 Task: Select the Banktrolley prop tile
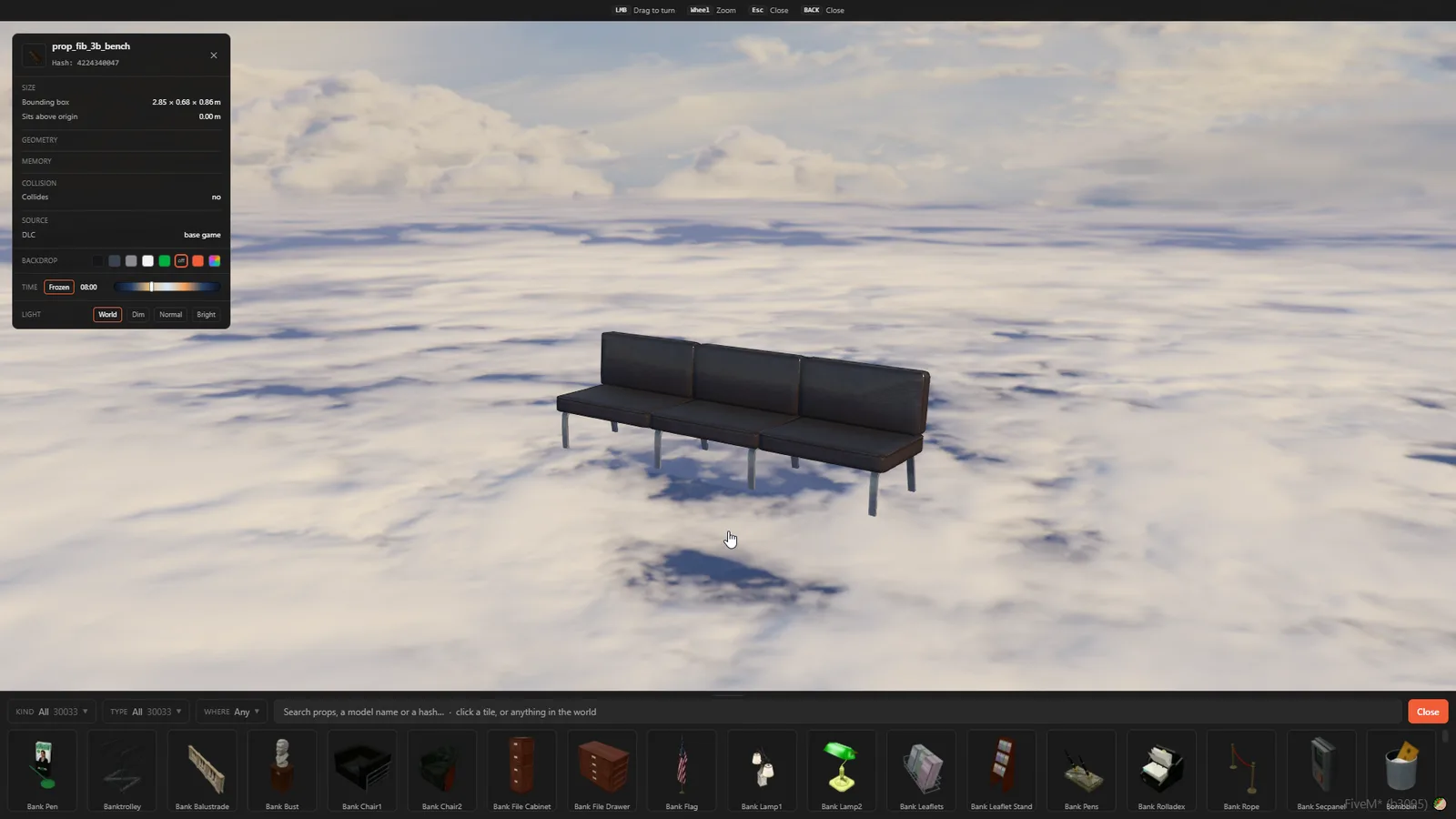122,771
